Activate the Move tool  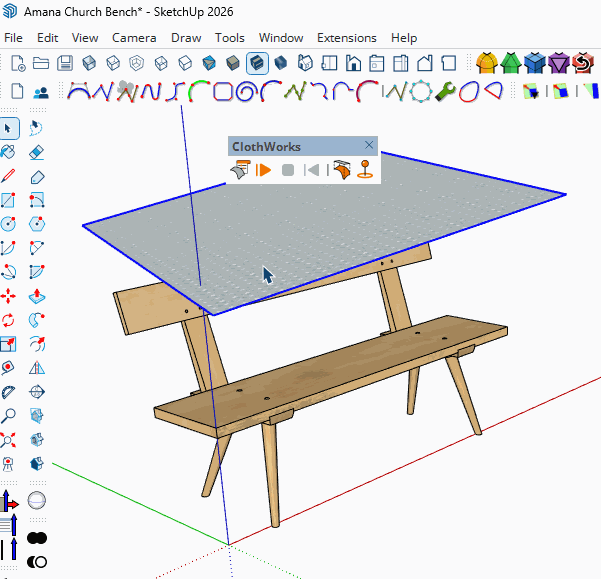pos(8,296)
